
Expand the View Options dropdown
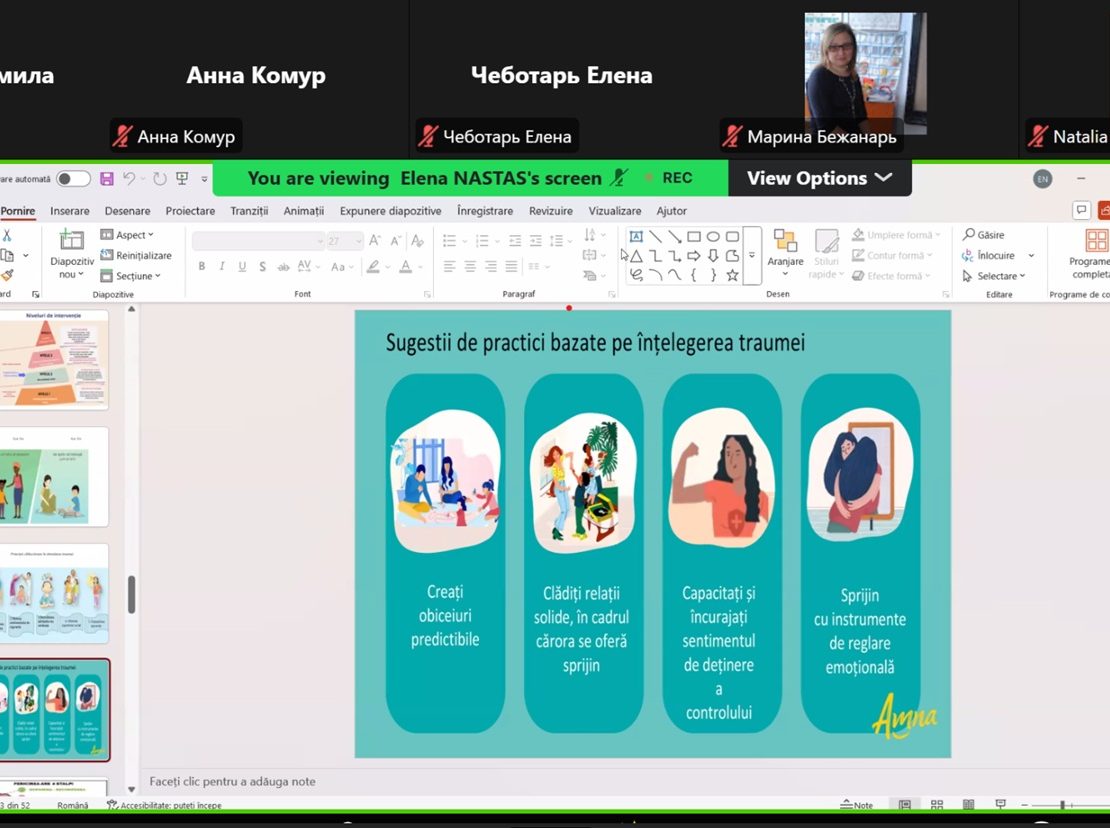[819, 178]
